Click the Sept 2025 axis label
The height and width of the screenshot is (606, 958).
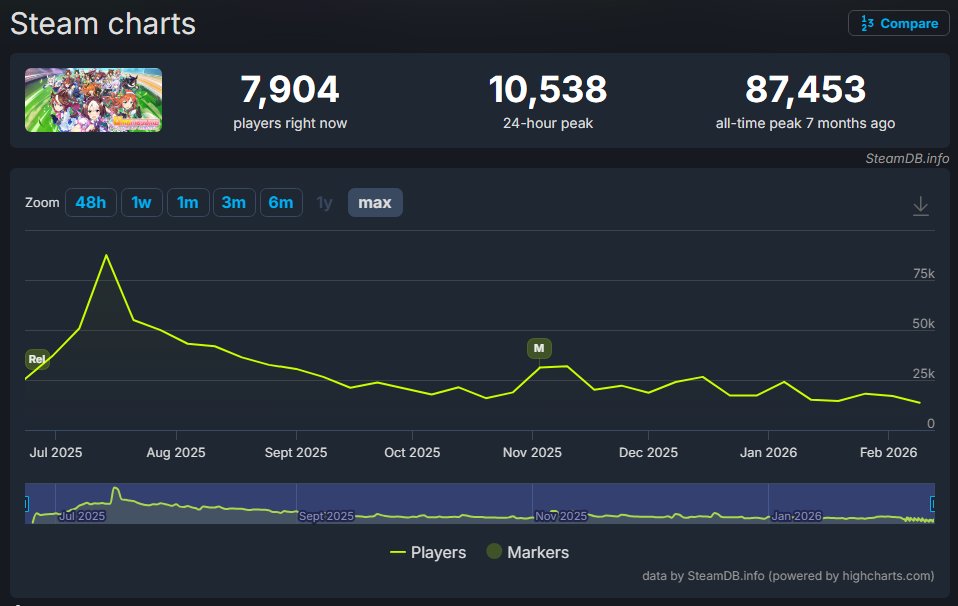click(296, 453)
